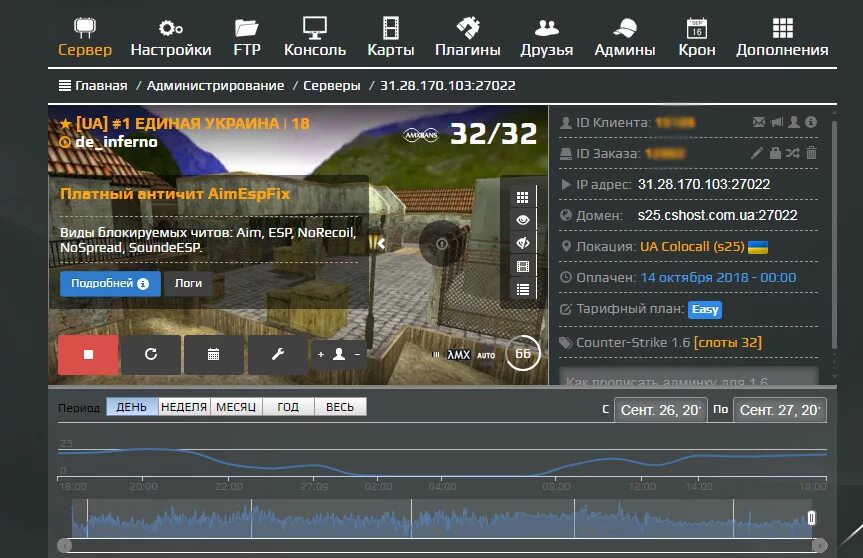
Task: Open the FTP section
Action: pos(247,37)
